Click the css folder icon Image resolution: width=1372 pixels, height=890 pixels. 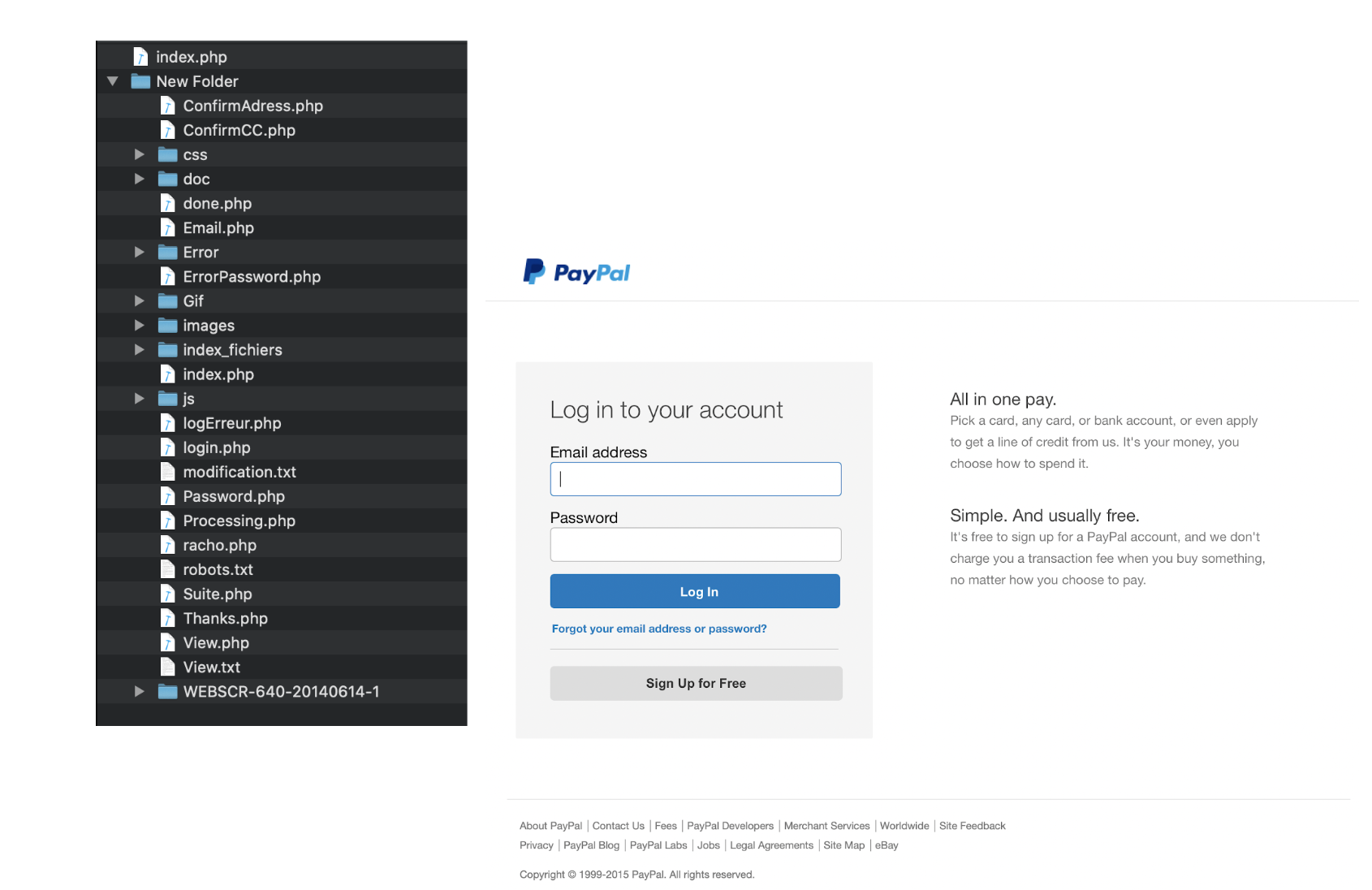(168, 154)
